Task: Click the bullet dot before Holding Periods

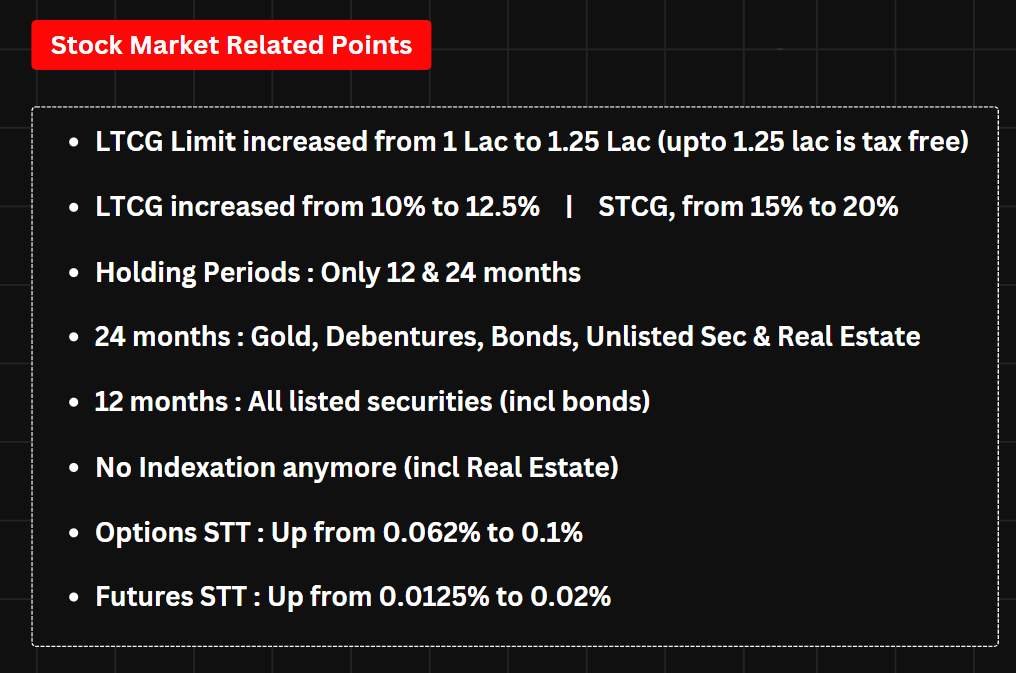Action: [74, 273]
